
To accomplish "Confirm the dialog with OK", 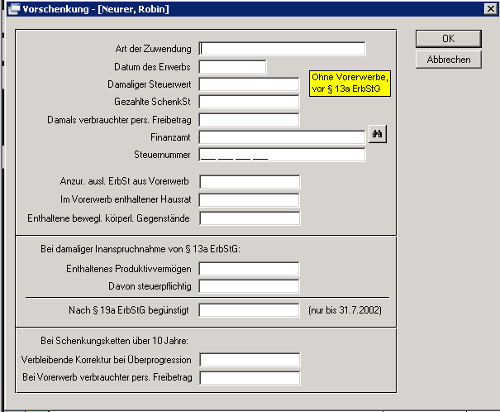I will [x=449, y=39].
